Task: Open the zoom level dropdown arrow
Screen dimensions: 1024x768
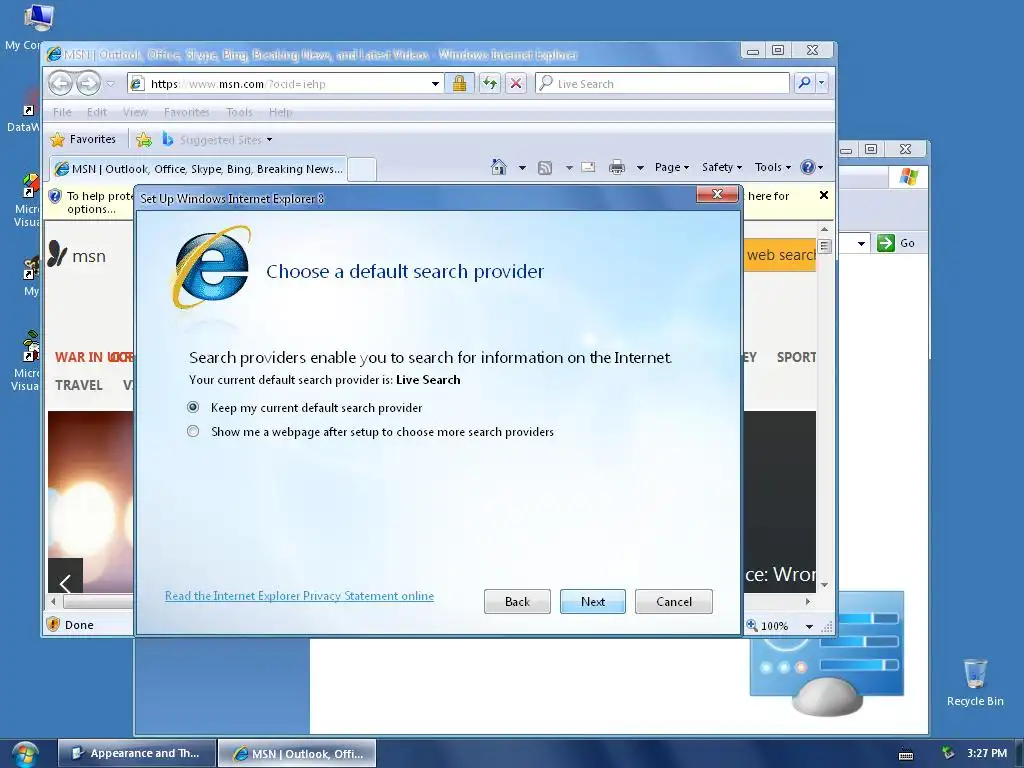Action: coord(809,626)
